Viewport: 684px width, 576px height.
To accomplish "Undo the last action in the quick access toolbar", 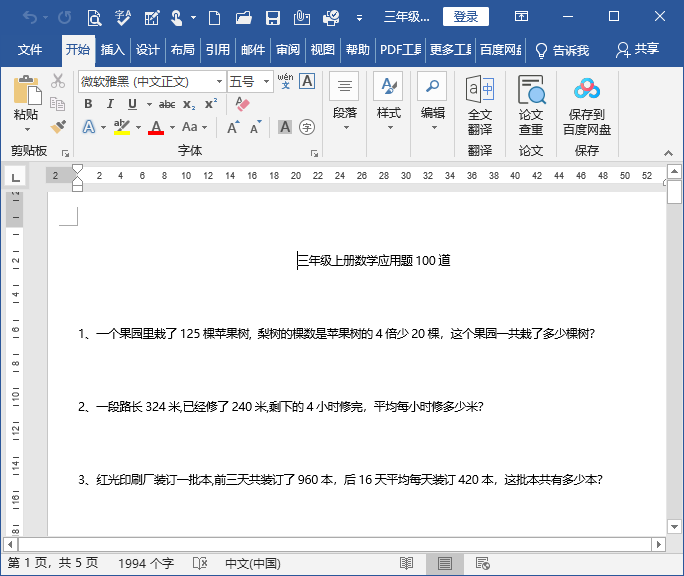I will (30, 17).
